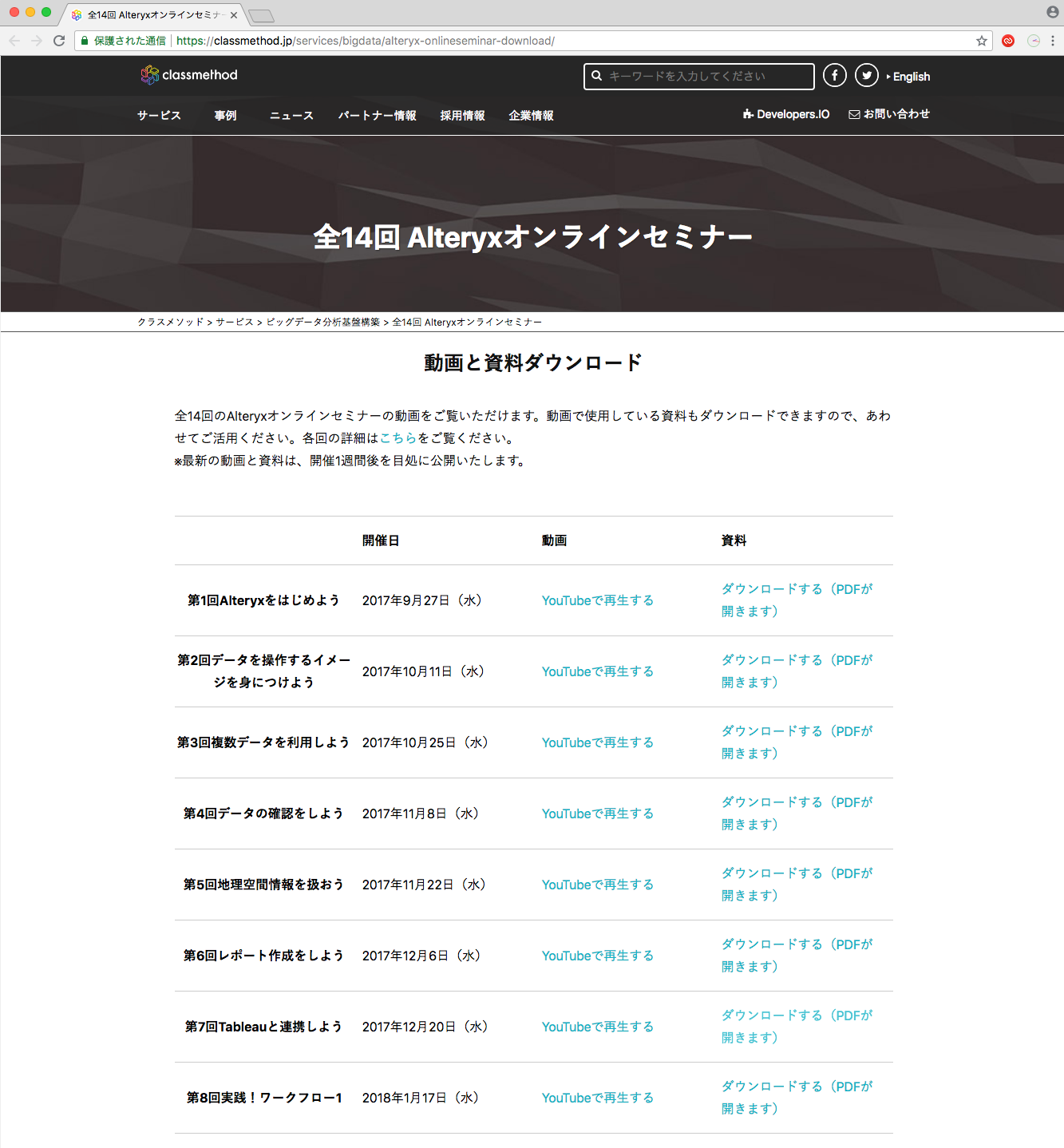Select the 第1回Alteryxをはじめよう title
The height and width of the screenshot is (1148, 1064).
click(263, 600)
